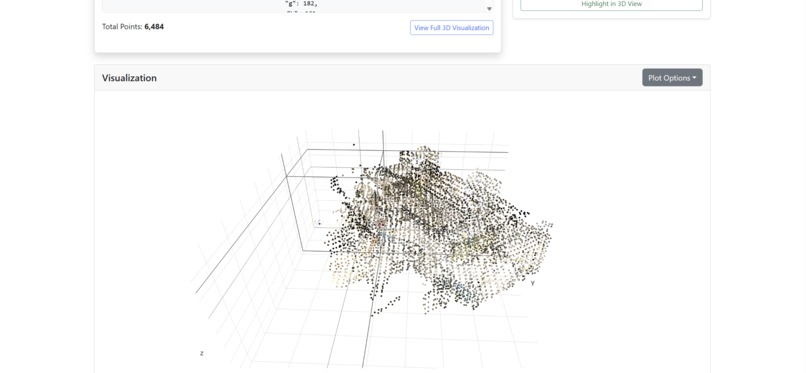Click the 3D point cloud plot

[x=402, y=232]
